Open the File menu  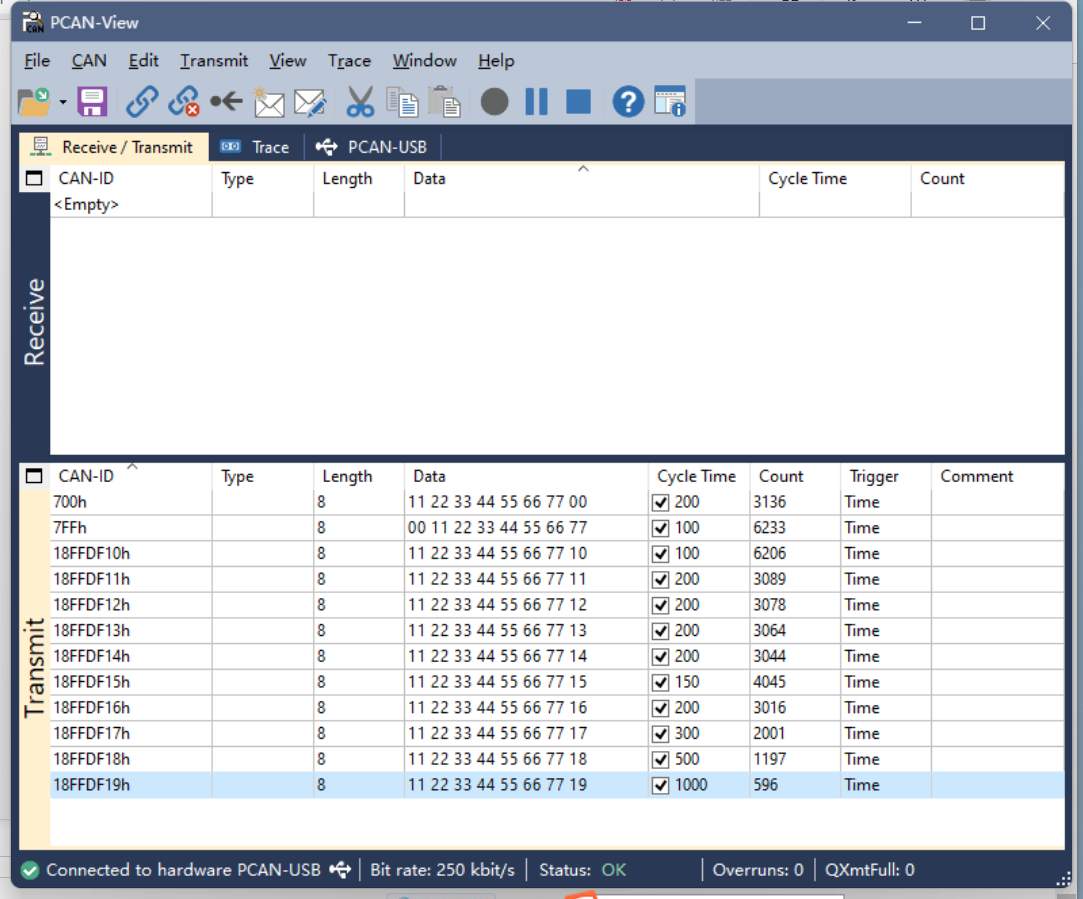click(37, 61)
